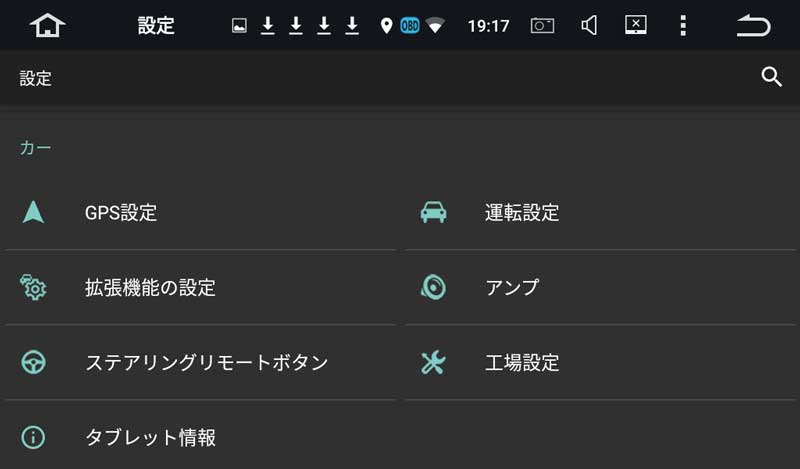800x469 pixels.
Task: Select 拡張機能の設定 option
Action: [x=200, y=287]
